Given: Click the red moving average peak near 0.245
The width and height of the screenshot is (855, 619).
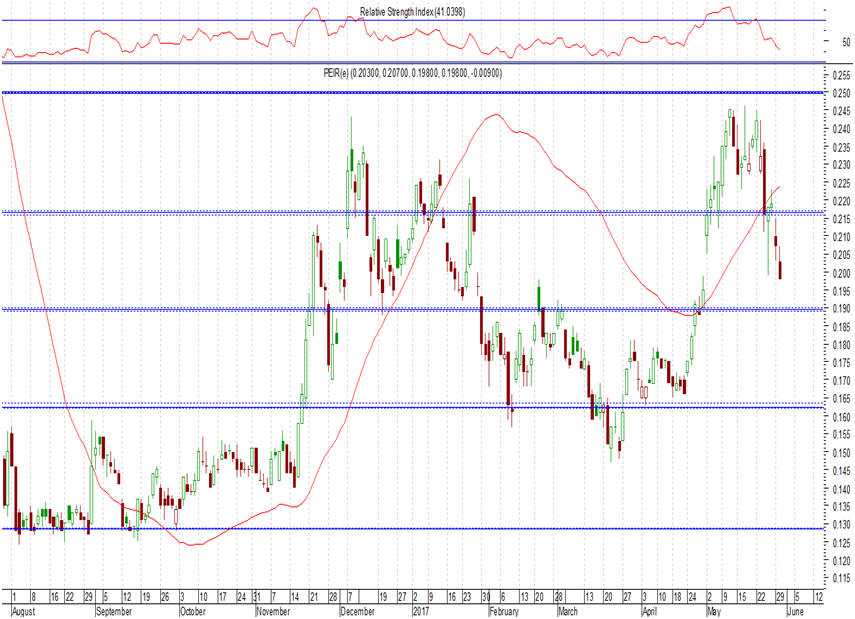Looking at the screenshot, I should [495, 115].
